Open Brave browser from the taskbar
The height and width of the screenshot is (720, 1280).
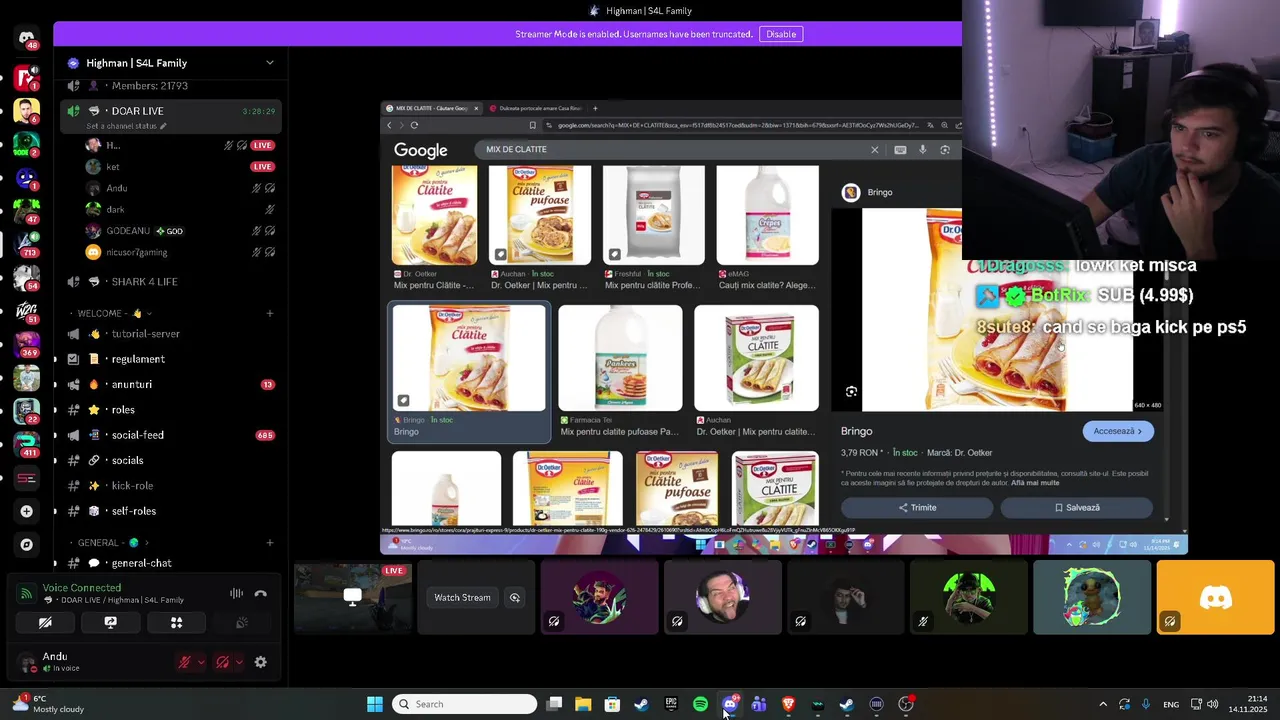788,704
